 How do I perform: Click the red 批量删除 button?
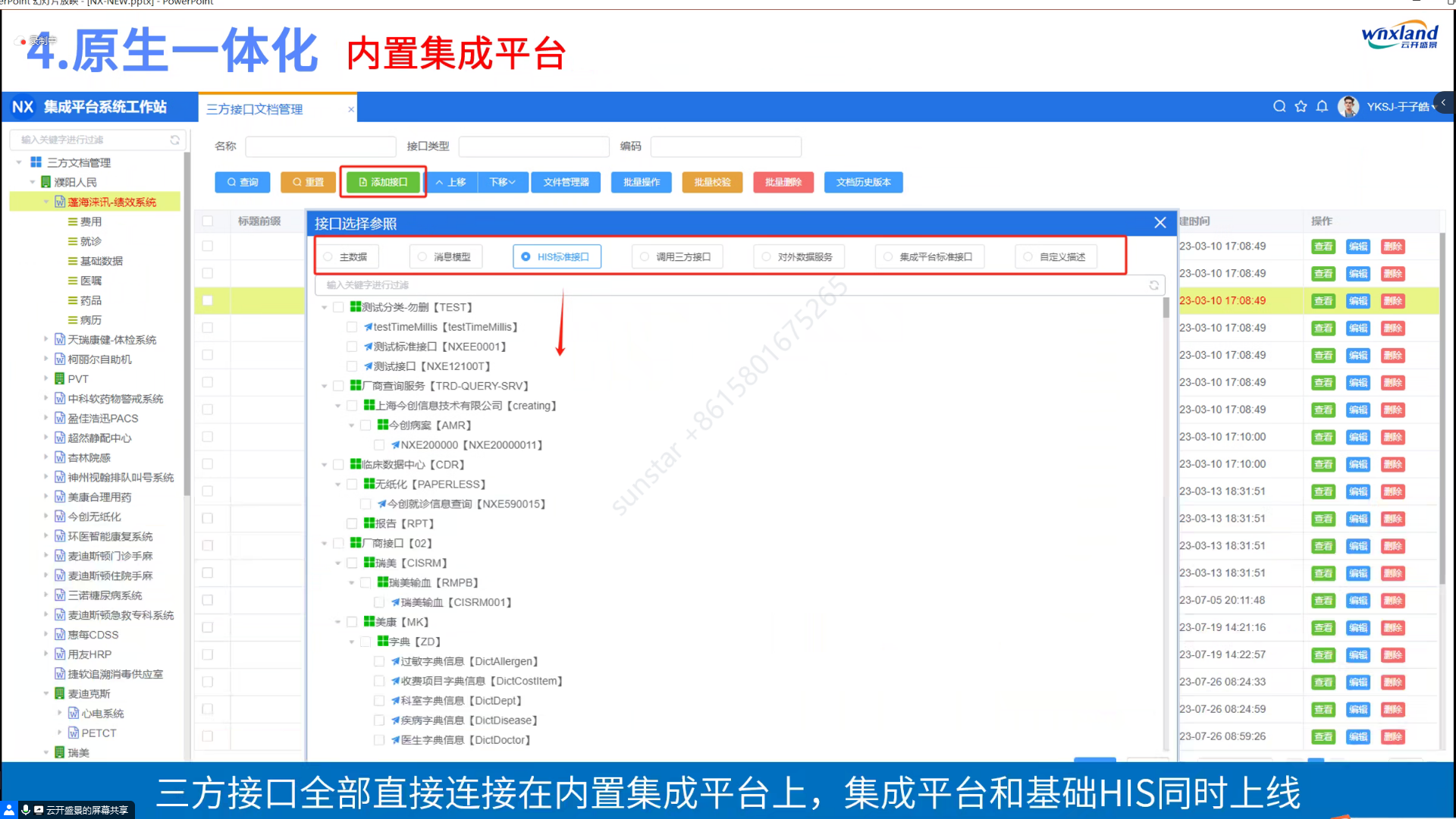(783, 182)
